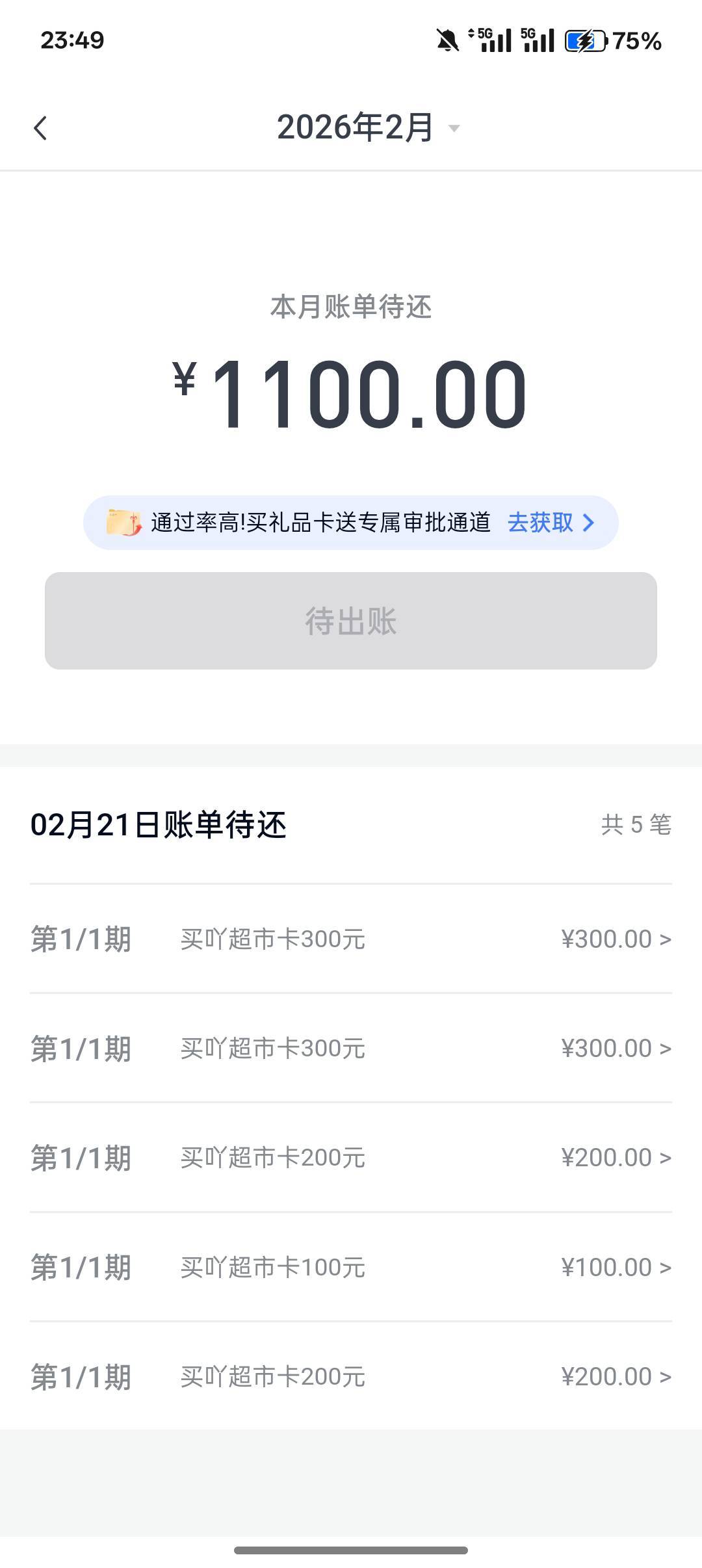Tap the battery charging icon
Image resolution: width=702 pixels, height=1568 pixels.
(x=585, y=41)
